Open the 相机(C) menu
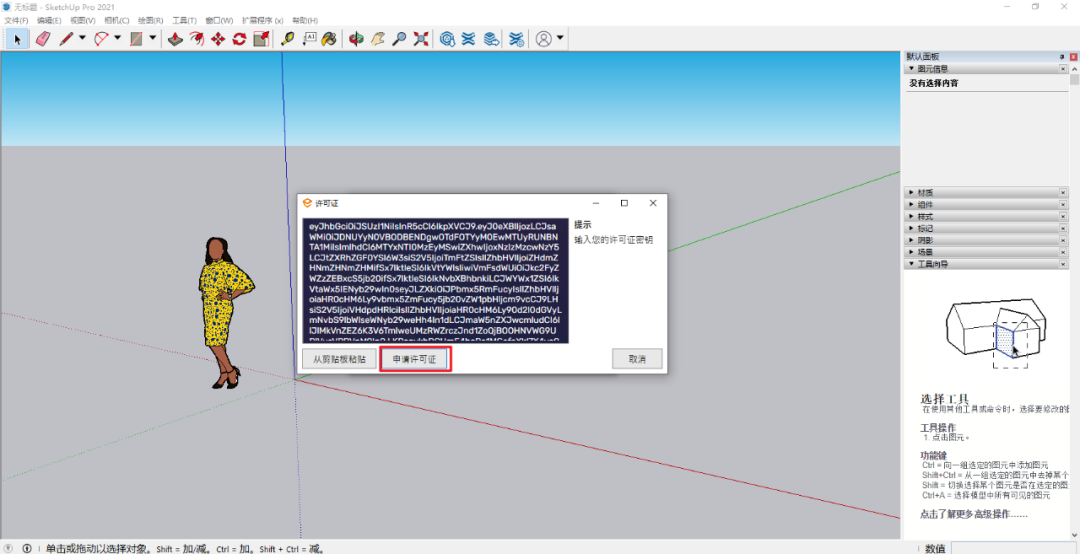The image size is (1080, 554). pos(116,20)
